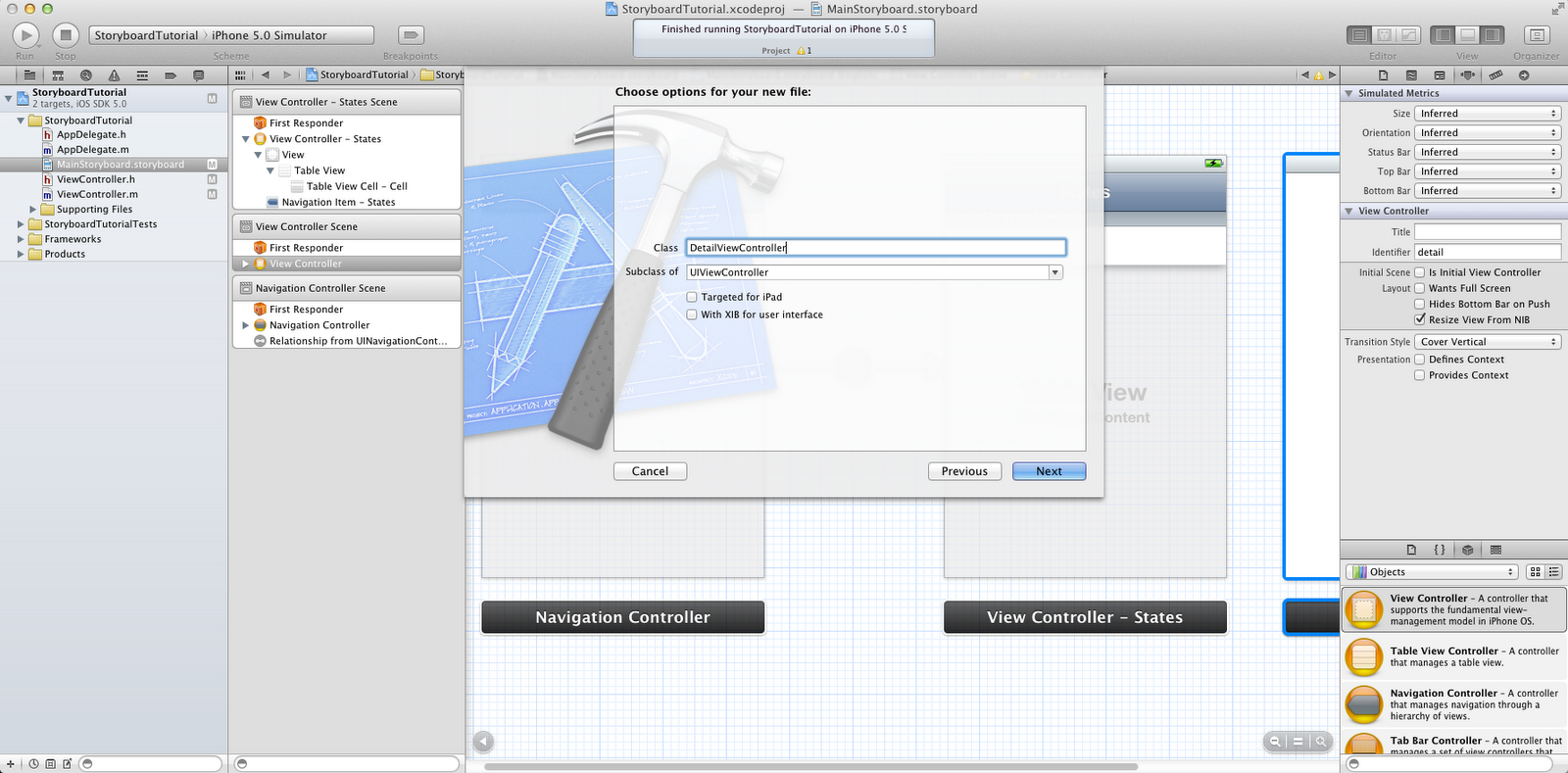Click the iPhone 5.0 Simulator scheme destination
The width and height of the screenshot is (1568, 773).
pyautogui.click(x=269, y=35)
